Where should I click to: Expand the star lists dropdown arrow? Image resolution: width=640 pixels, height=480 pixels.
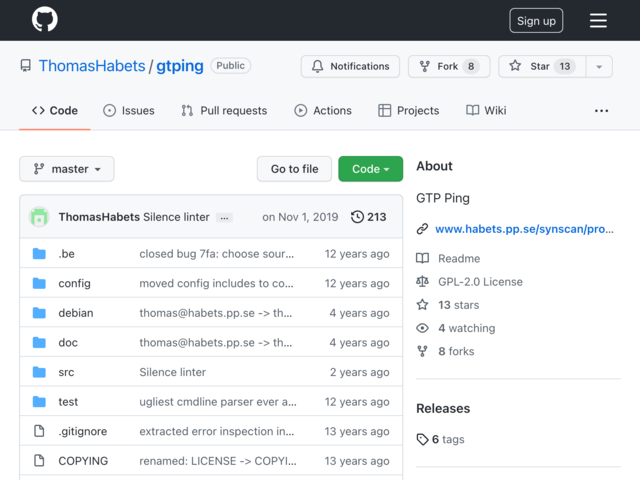[599, 66]
